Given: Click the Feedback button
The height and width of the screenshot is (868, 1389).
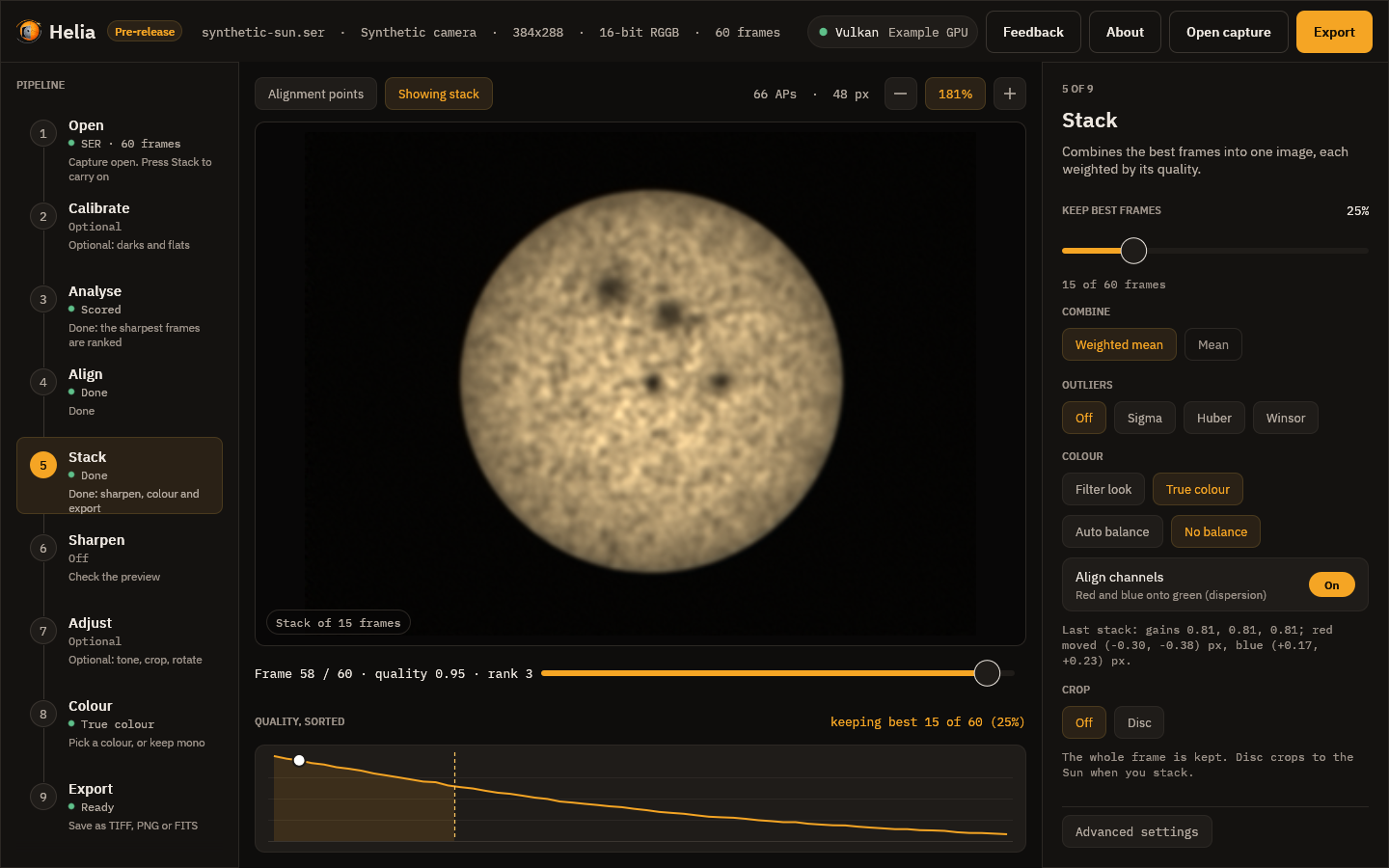Looking at the screenshot, I should pos(1033,32).
